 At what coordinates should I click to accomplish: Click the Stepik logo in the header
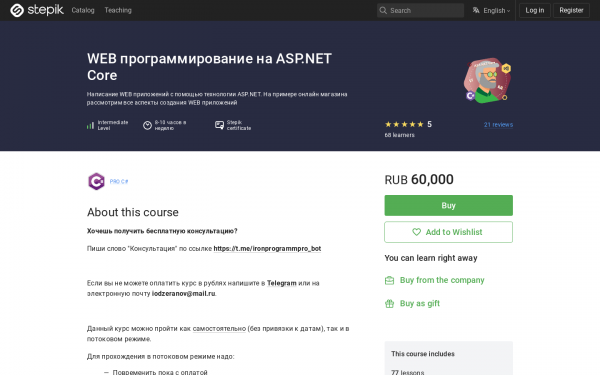point(37,10)
